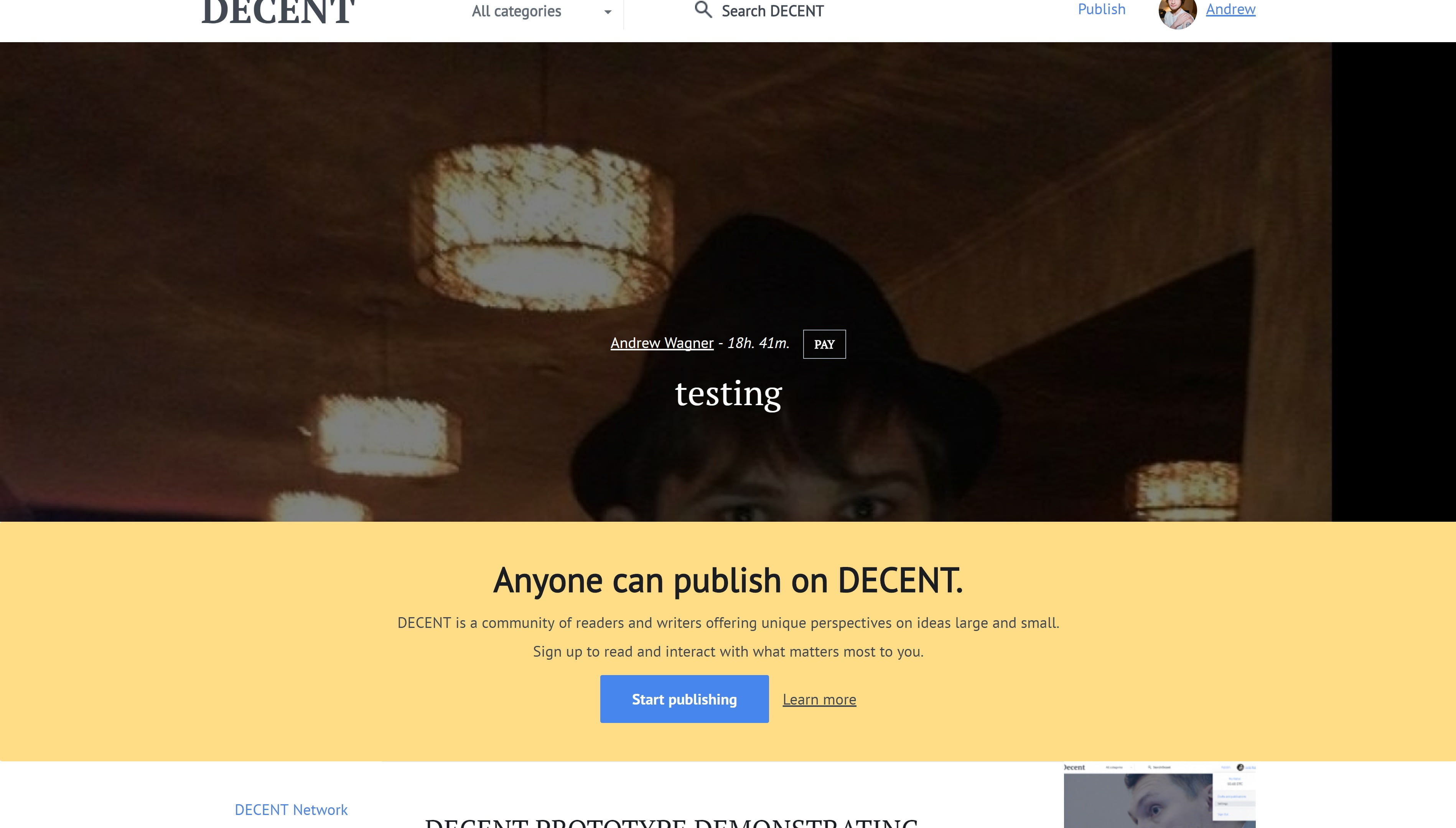Click the search magnifier icon
1456x828 pixels.
[703, 10]
